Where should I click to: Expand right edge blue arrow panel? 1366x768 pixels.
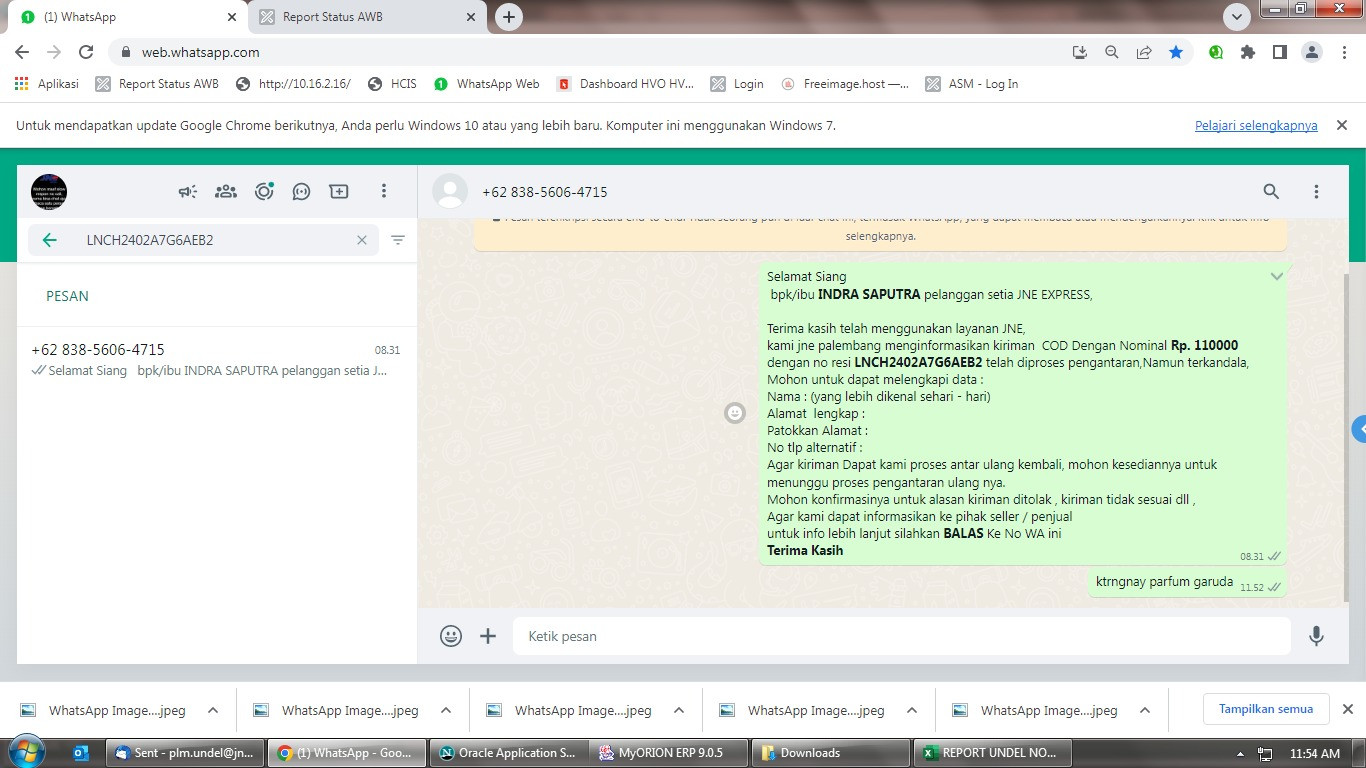[x=1359, y=429]
